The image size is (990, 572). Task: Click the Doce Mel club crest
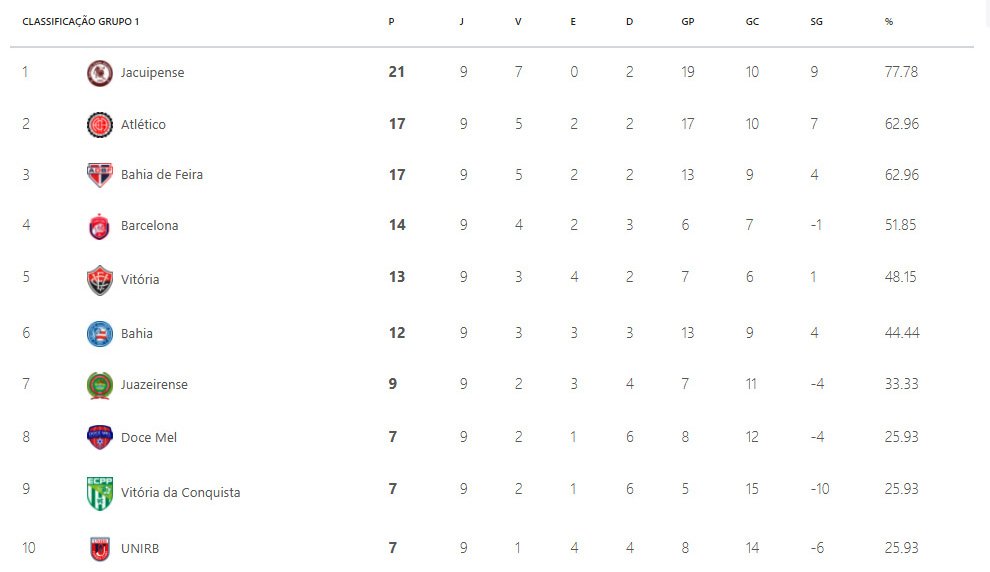point(100,438)
